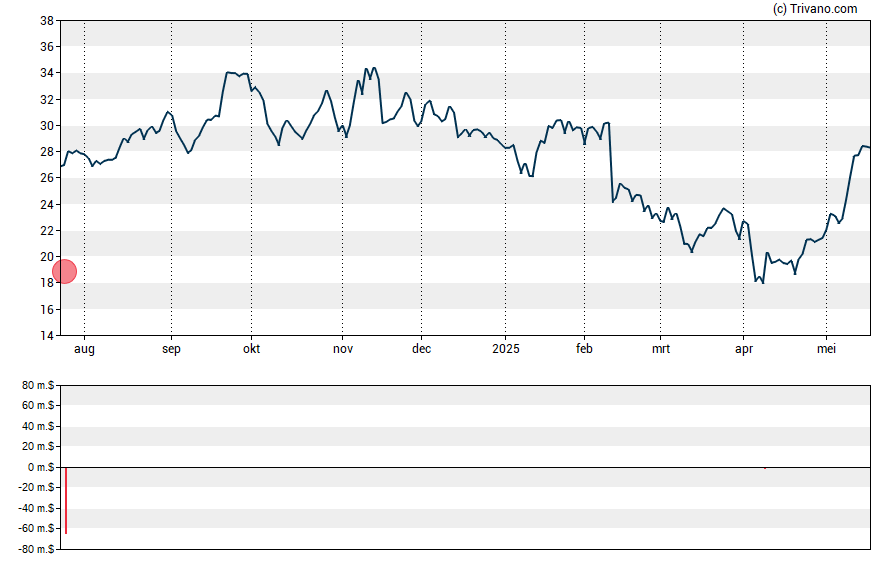Viewport: 888px width, 565px height.
Task: Click the "okt" month axis label
Action: point(251,349)
